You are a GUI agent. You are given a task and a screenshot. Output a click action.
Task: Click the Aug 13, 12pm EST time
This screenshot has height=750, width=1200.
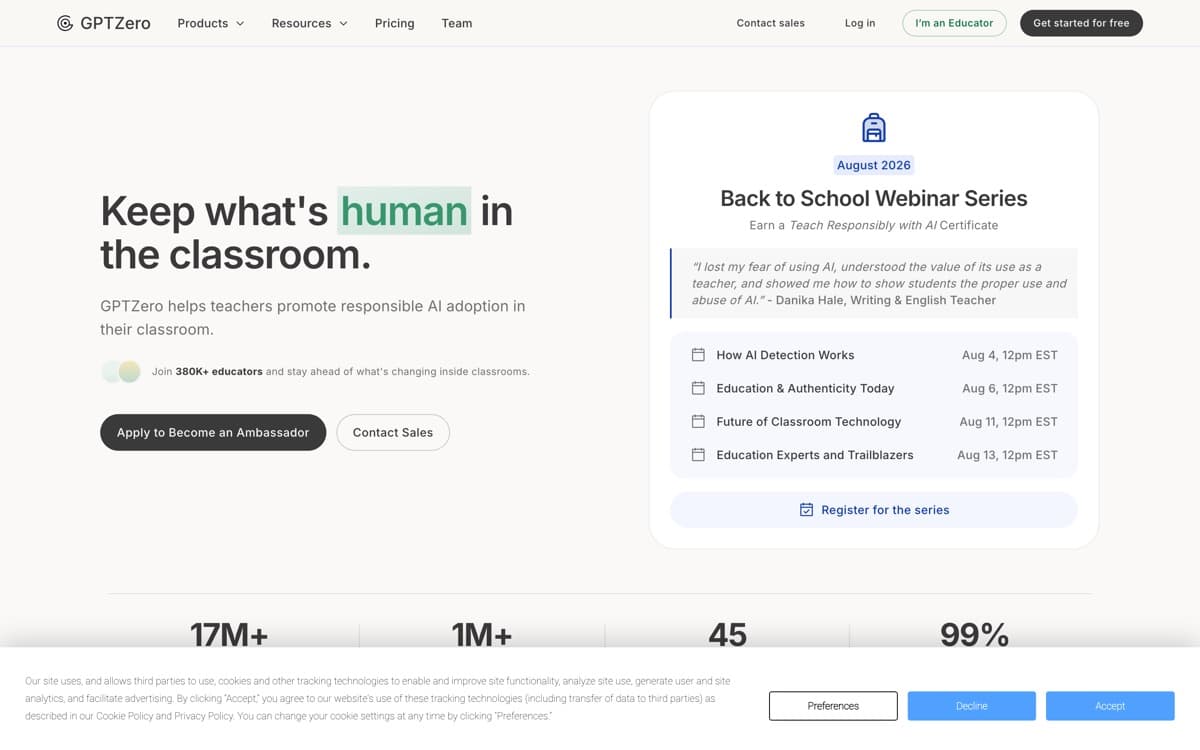tap(1007, 455)
